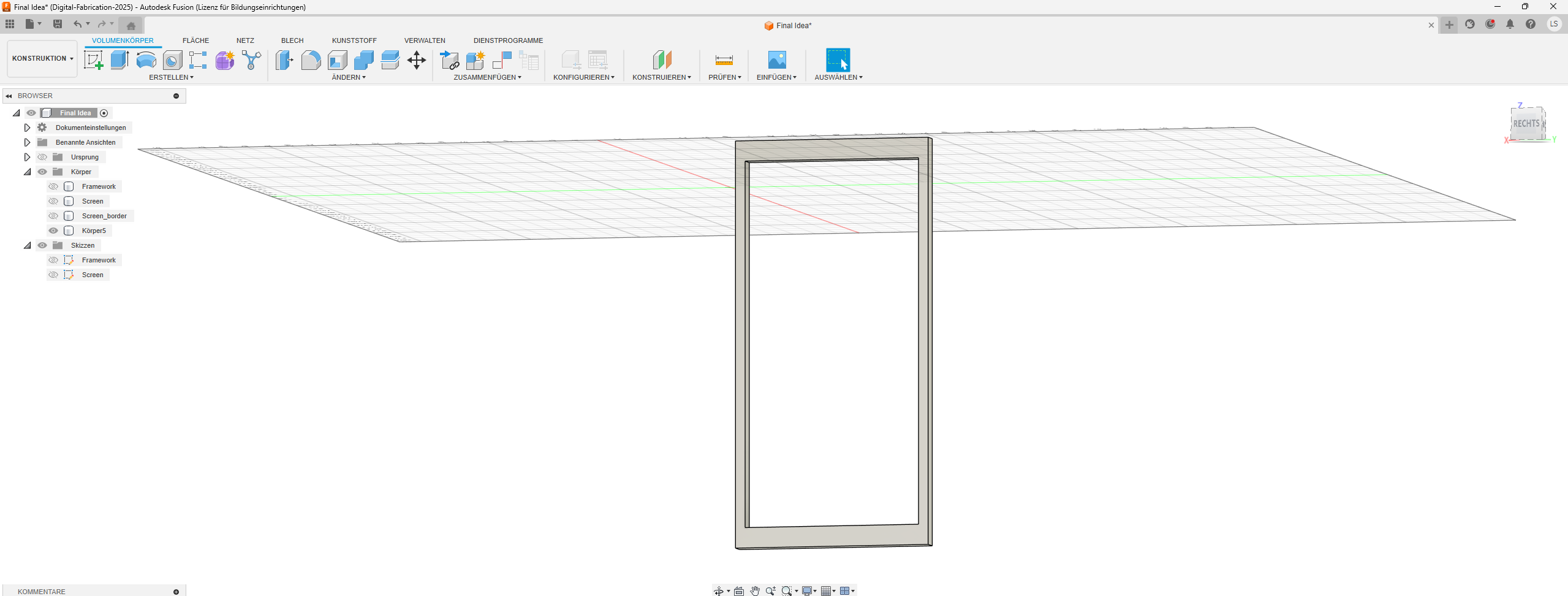Open the KONSTRUKTION workspace dropdown
The image size is (1568, 596).
(42, 59)
